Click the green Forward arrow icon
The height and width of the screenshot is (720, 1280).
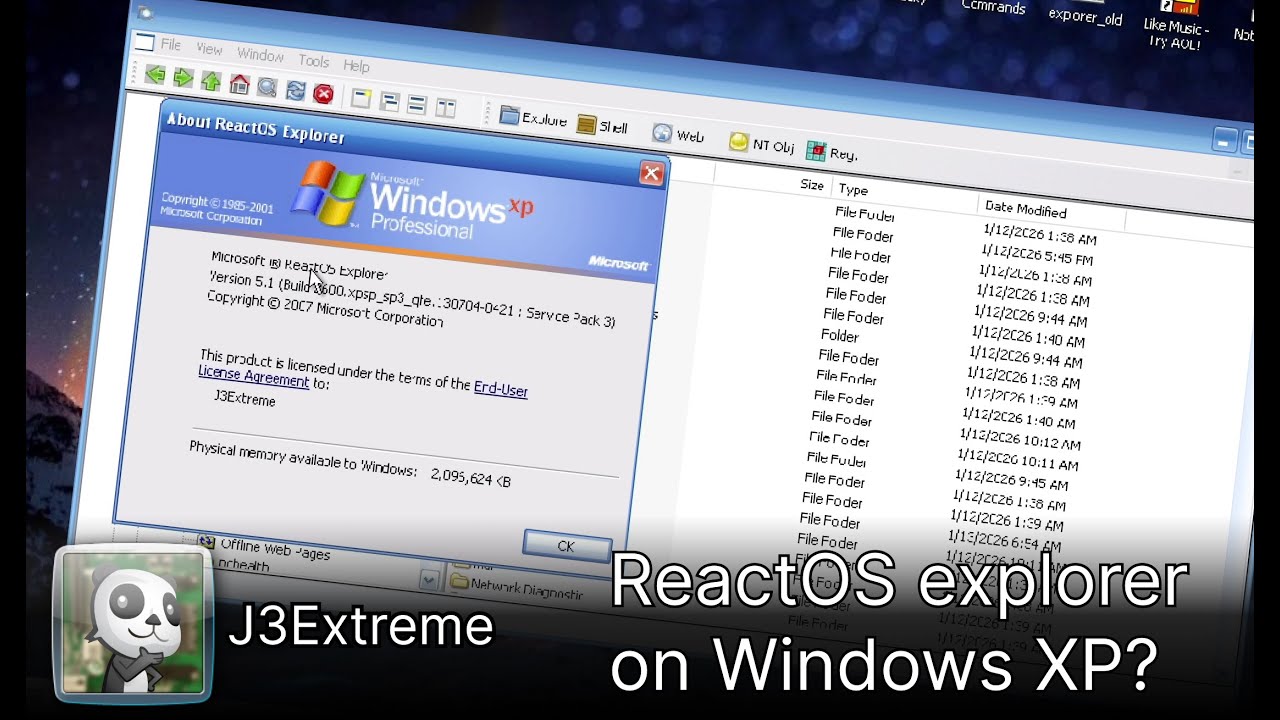pyautogui.click(x=183, y=77)
